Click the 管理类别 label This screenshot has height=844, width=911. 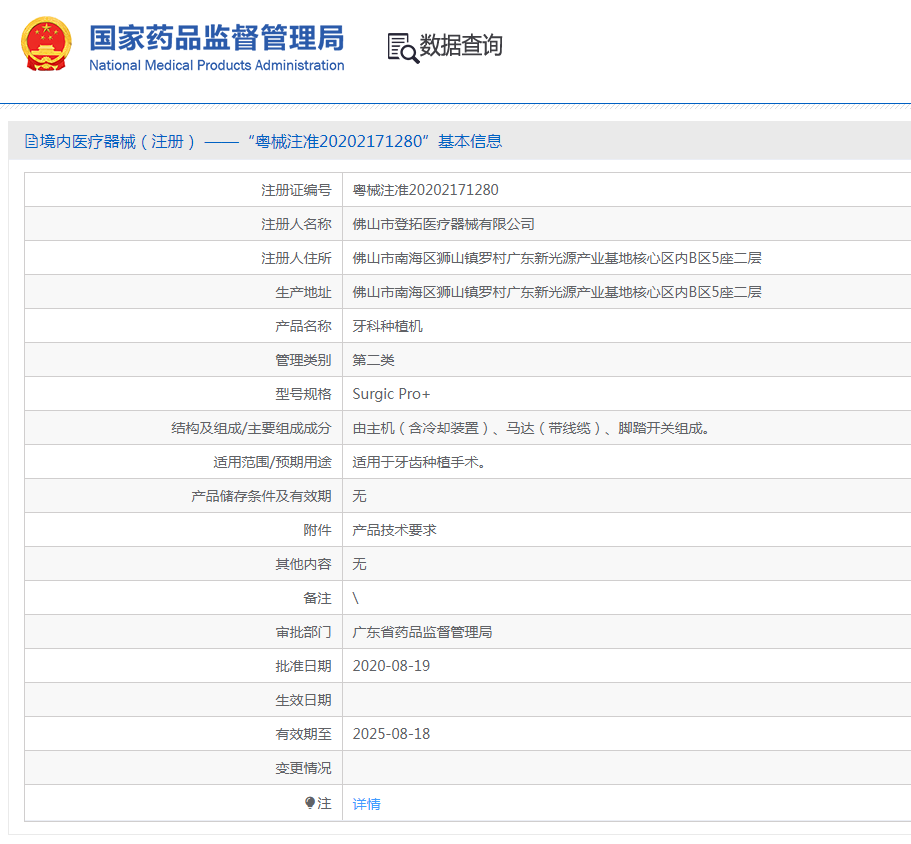click(x=303, y=360)
